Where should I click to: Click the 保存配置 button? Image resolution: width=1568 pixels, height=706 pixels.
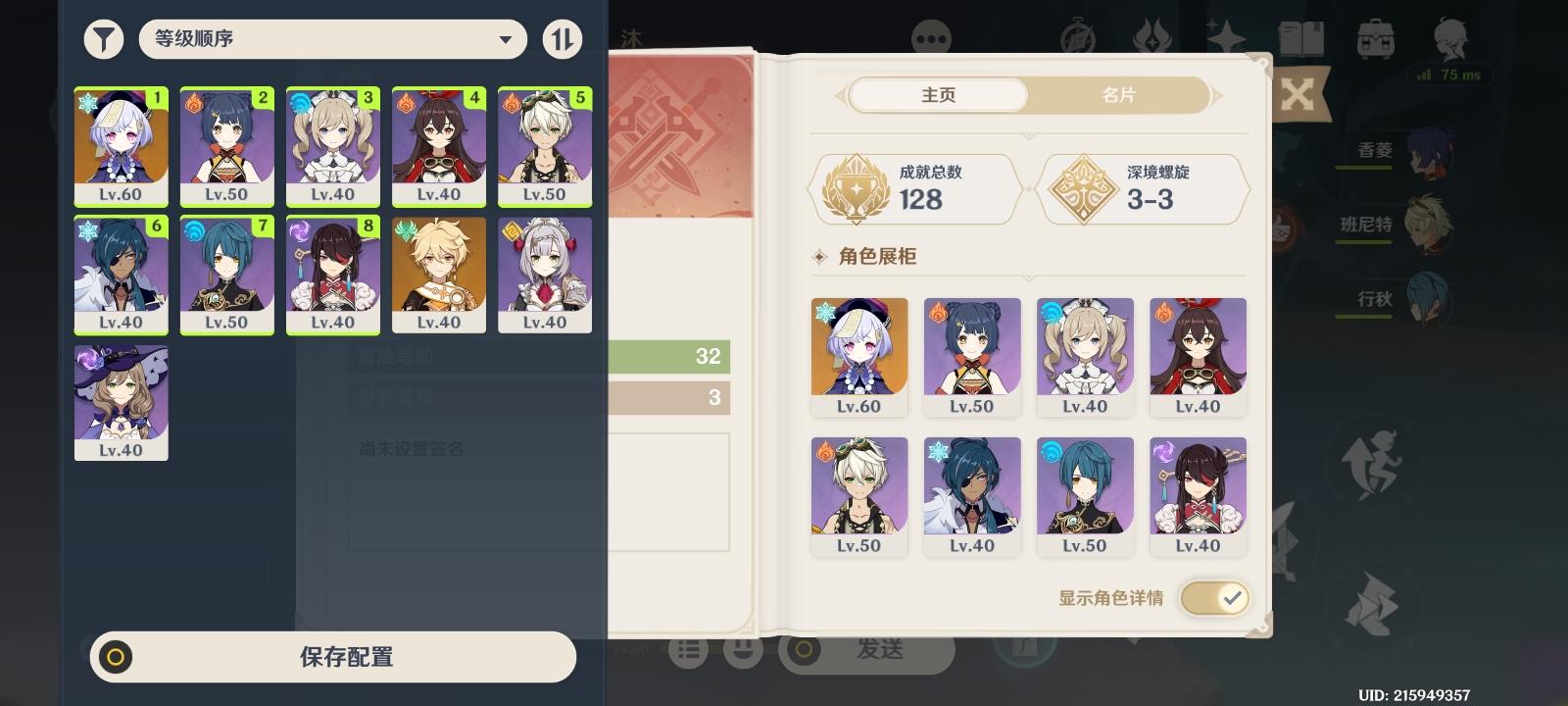333,657
